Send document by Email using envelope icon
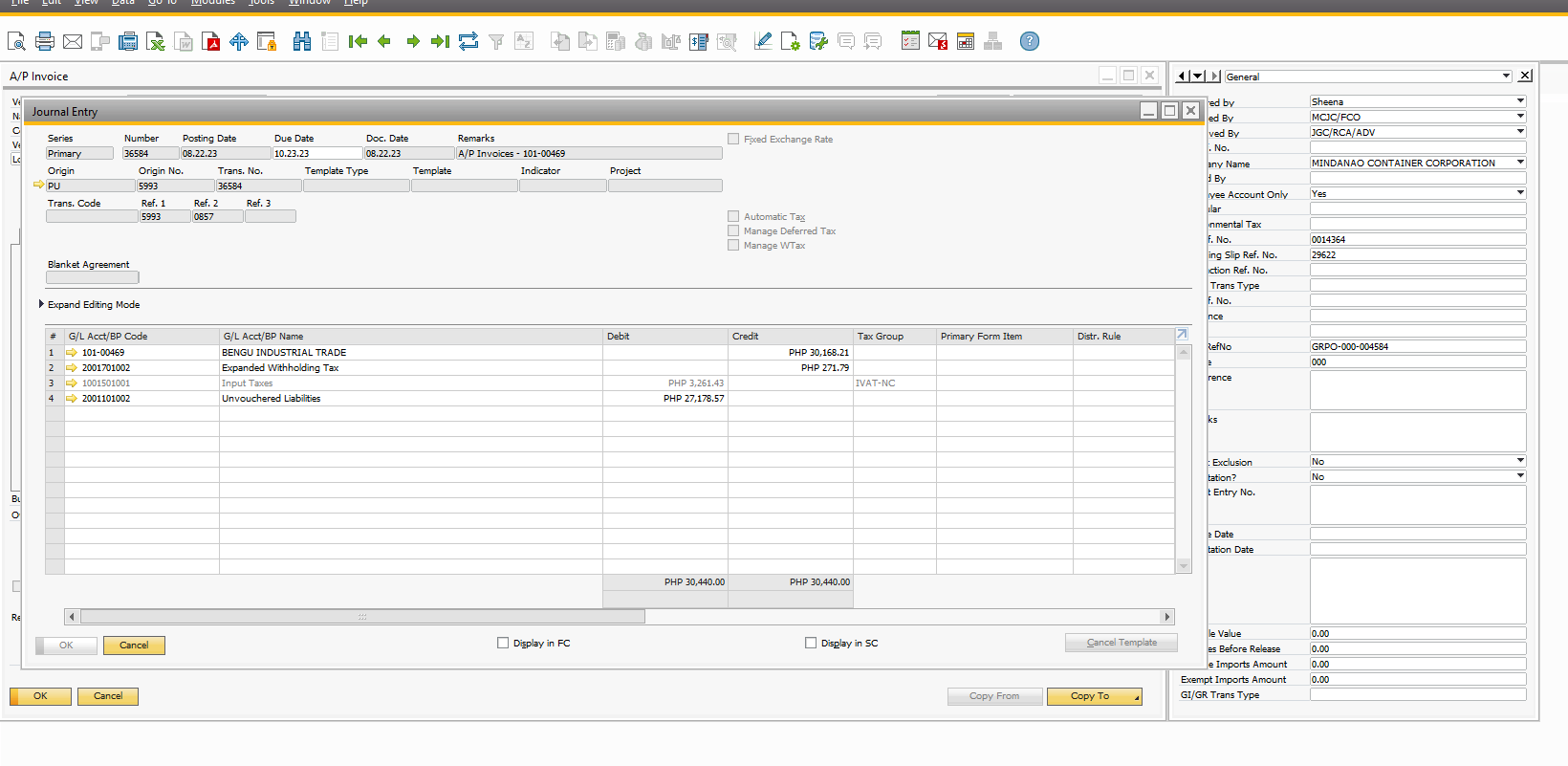This screenshot has width=1568, height=766. (x=72, y=41)
